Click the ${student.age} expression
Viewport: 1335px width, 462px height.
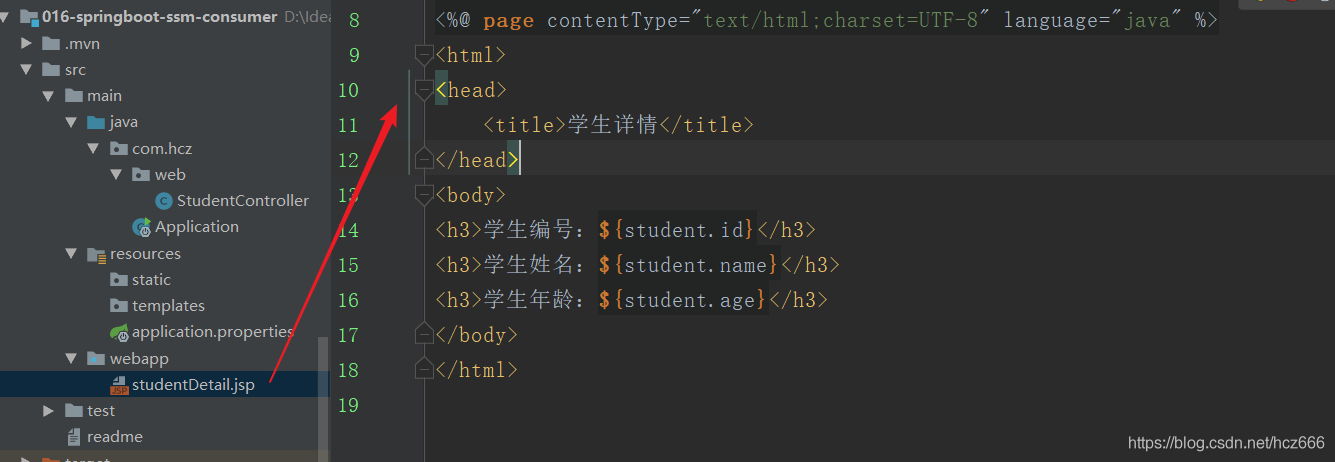[683, 300]
